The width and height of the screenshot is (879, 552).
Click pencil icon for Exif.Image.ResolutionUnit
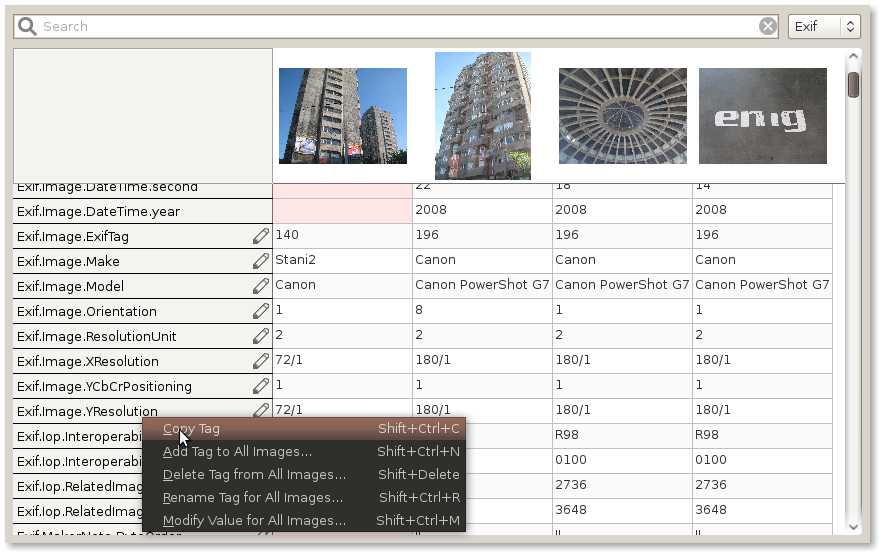coord(261,336)
